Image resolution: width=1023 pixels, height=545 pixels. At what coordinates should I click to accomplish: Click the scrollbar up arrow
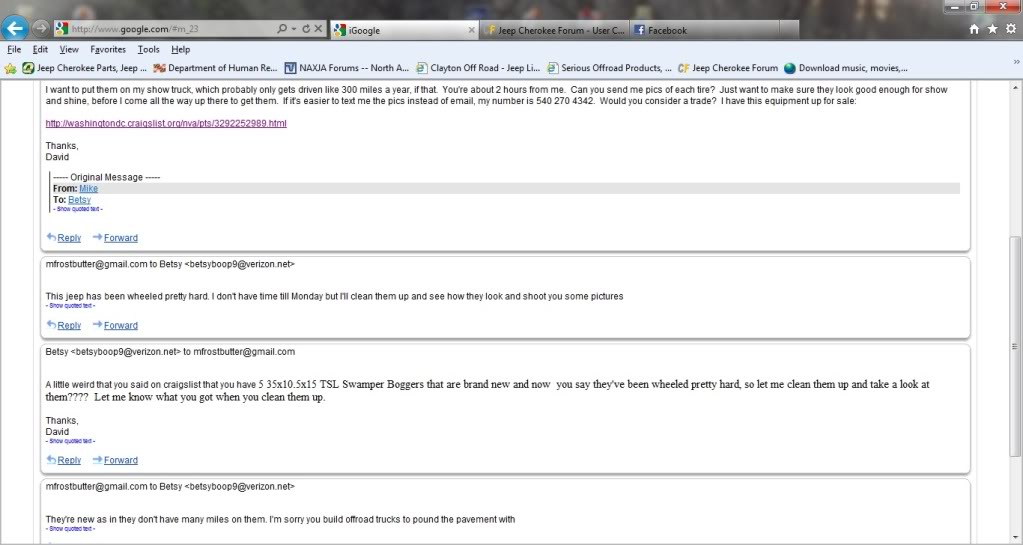pyautogui.click(x=1015, y=87)
